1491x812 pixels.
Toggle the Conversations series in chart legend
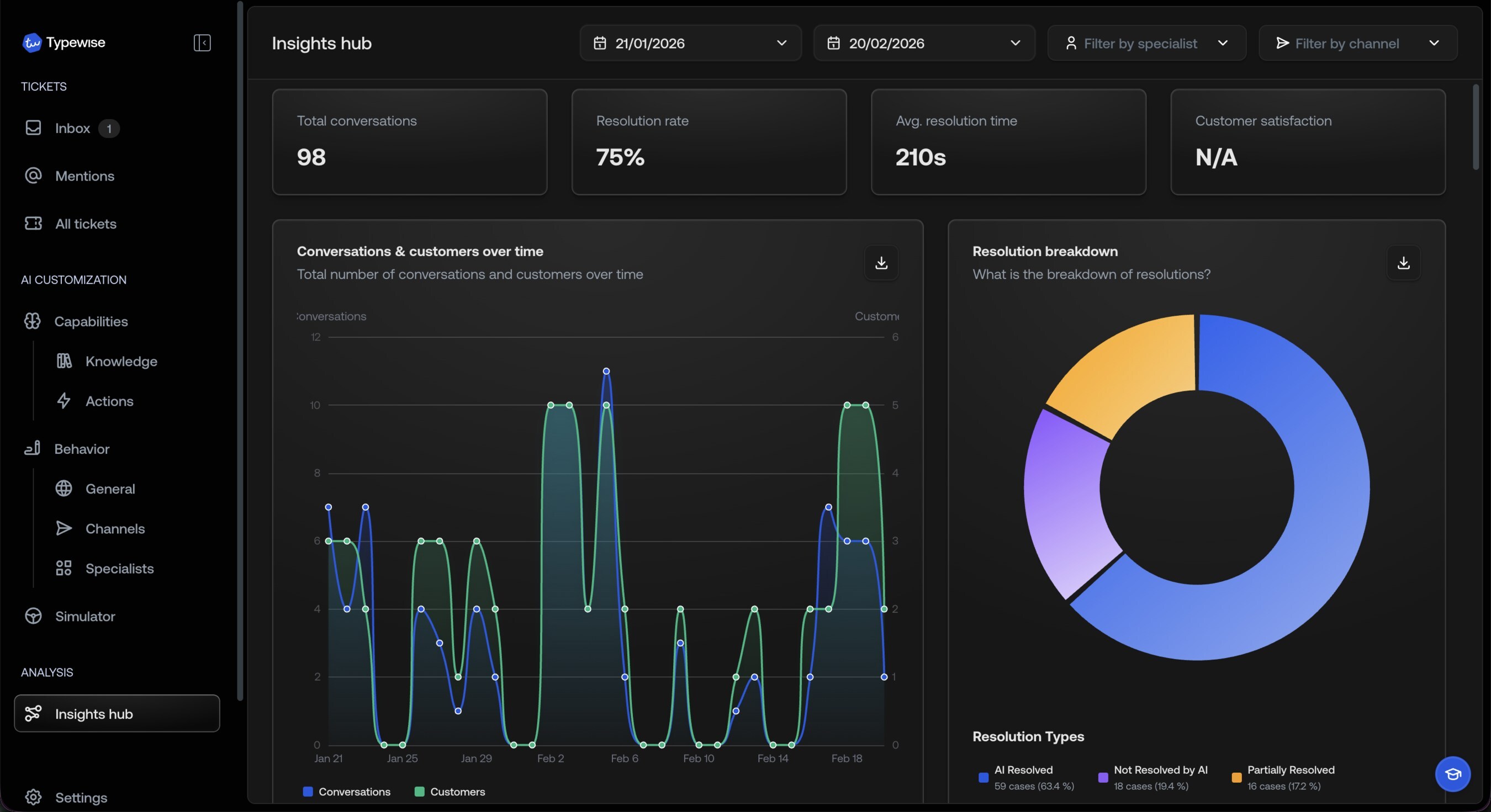(347, 791)
